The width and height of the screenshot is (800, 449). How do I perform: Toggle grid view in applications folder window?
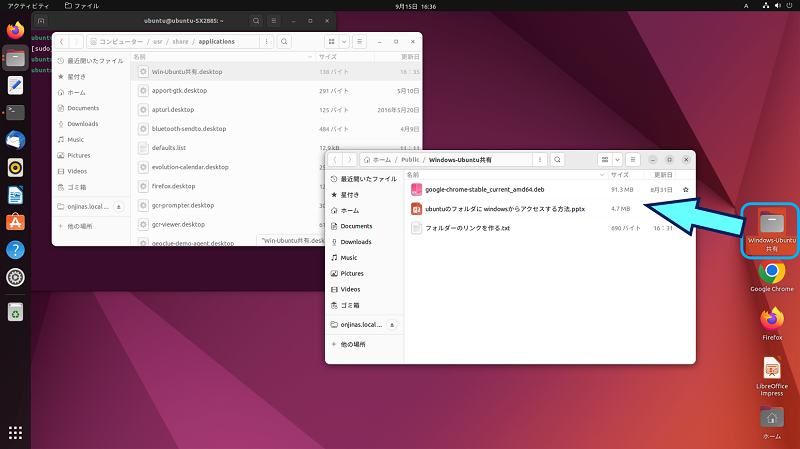point(331,42)
